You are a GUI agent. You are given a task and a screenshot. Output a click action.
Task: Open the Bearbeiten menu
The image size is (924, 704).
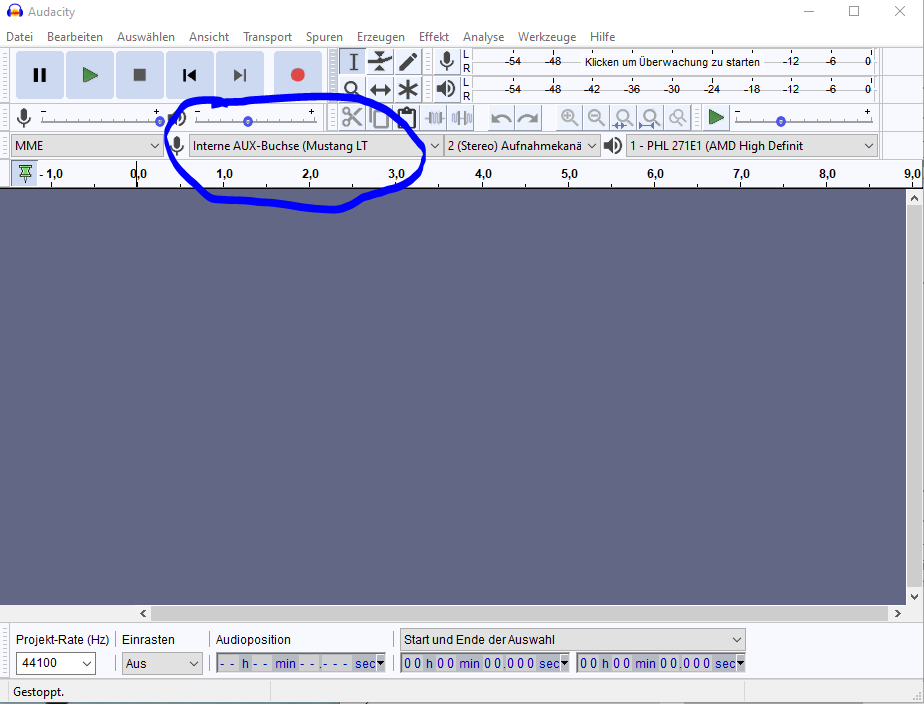coord(75,37)
